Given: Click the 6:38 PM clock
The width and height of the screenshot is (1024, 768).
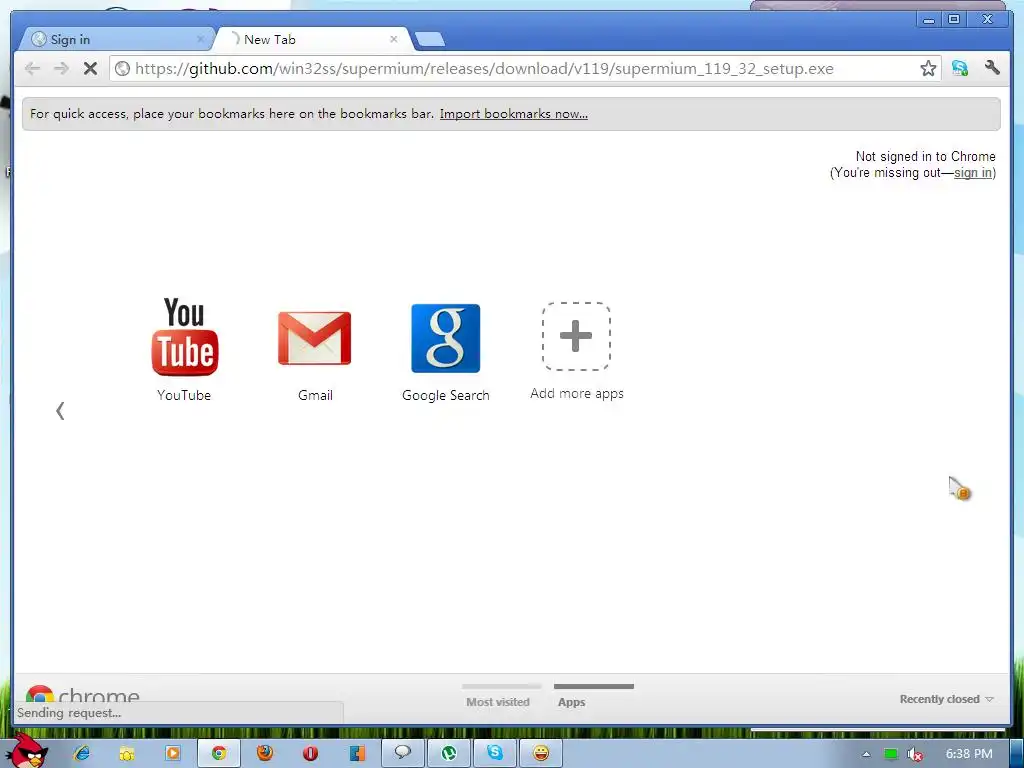Looking at the screenshot, I should tap(969, 754).
